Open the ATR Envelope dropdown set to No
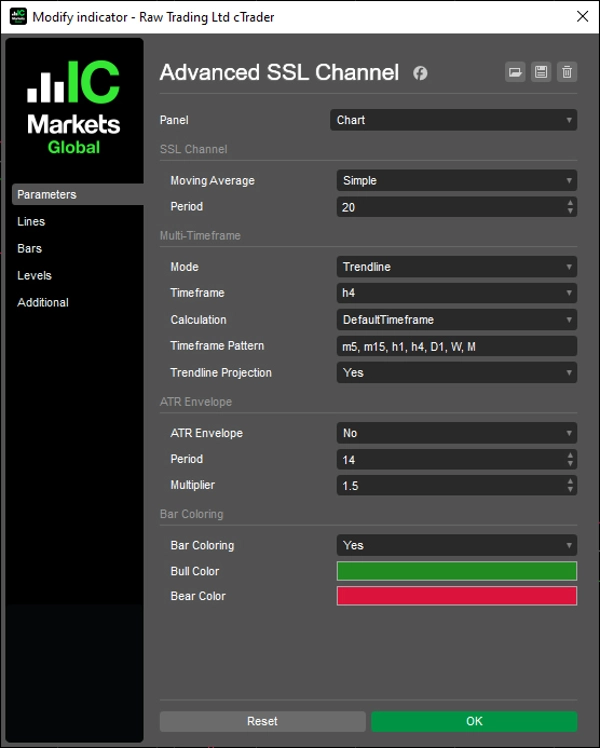Image resolution: width=600 pixels, height=748 pixels. (457, 433)
